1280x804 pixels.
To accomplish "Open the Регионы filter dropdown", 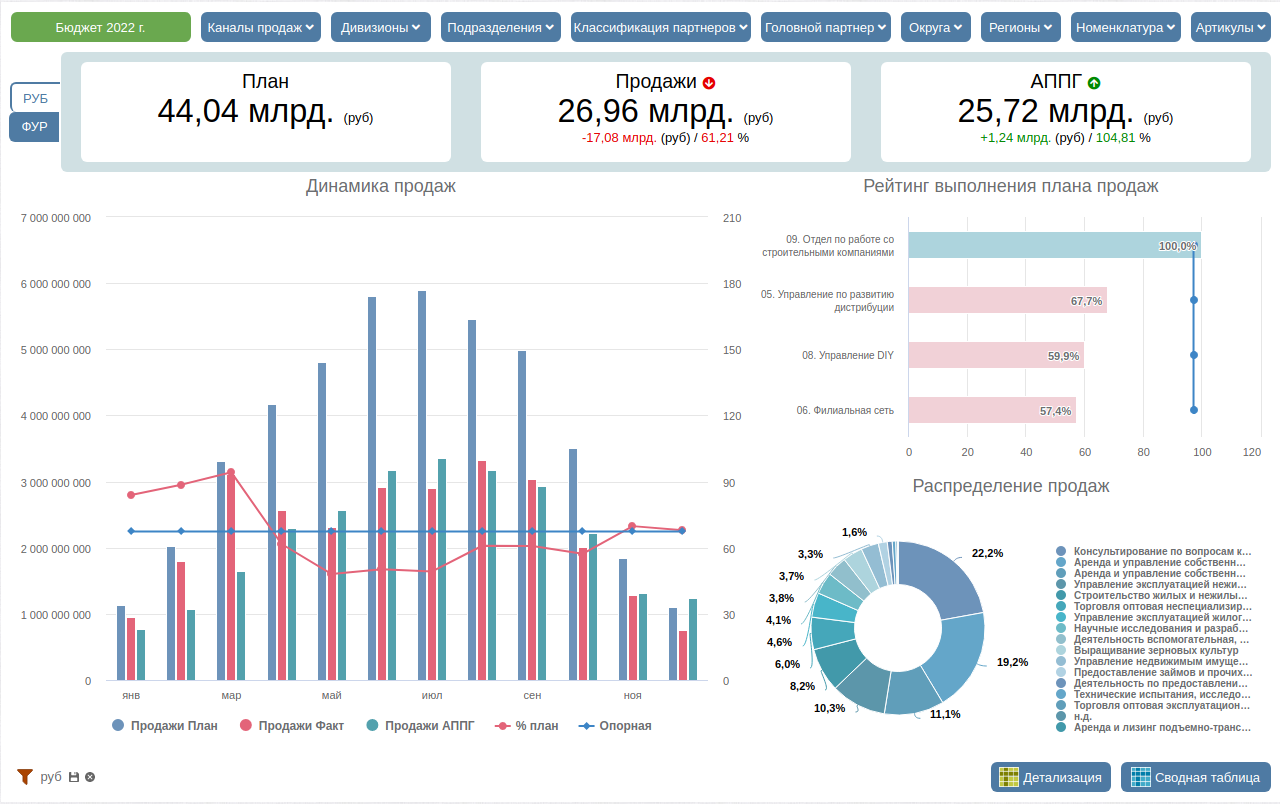I will point(1021,27).
